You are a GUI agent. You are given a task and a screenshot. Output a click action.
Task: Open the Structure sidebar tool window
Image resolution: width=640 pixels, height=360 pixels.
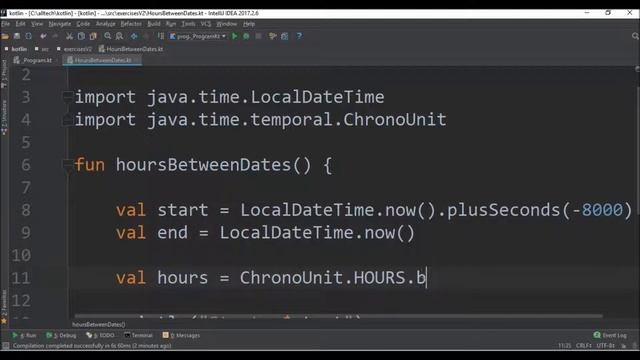4,118
